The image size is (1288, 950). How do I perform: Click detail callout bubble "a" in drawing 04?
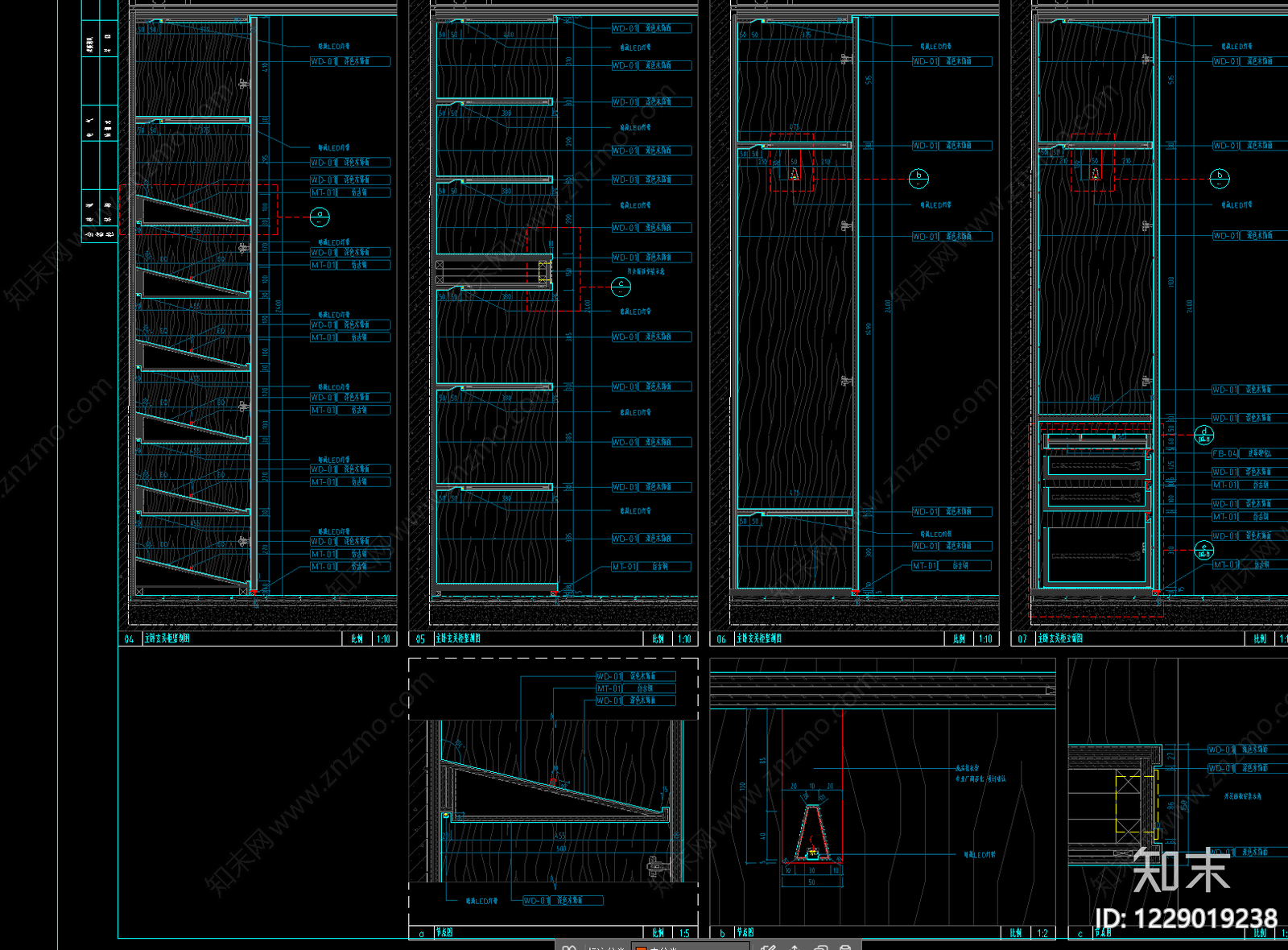[x=320, y=217]
